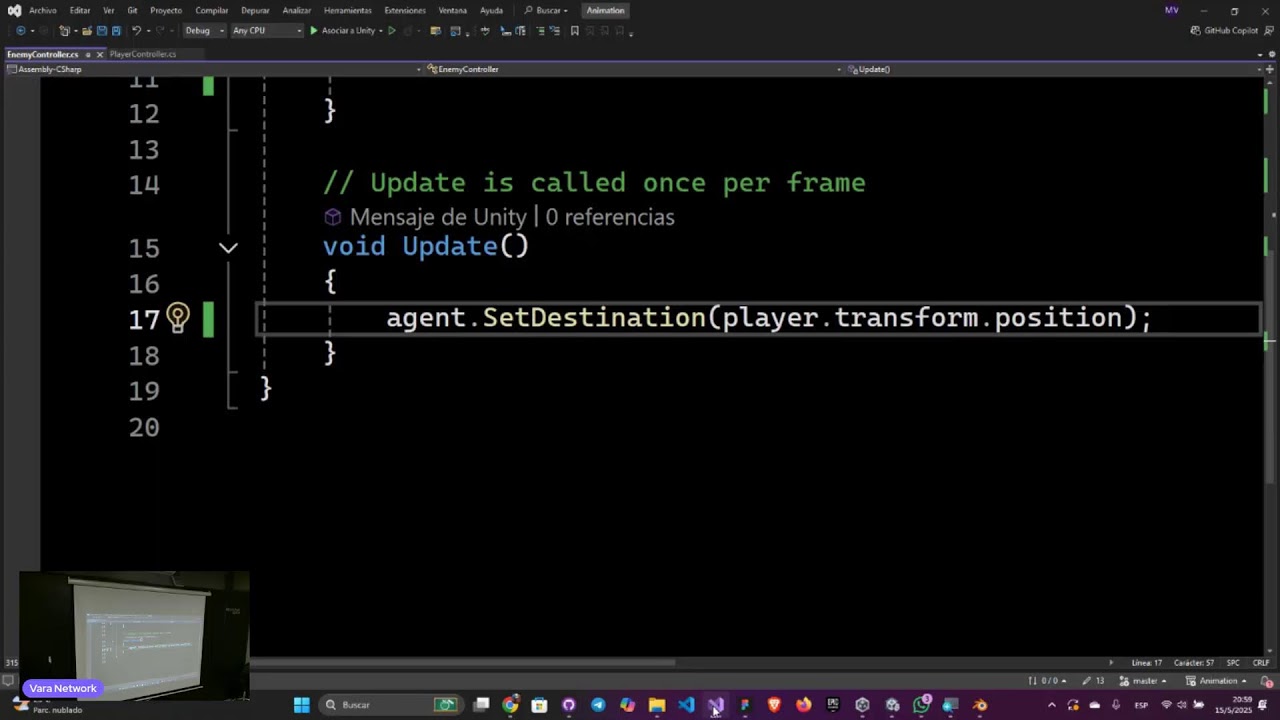1280x720 pixels.
Task: Click the SetDestination method name in code
Action: (594, 318)
